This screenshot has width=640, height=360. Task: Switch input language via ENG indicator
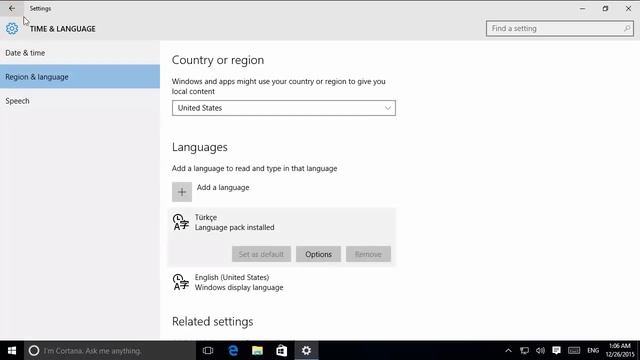pos(593,351)
